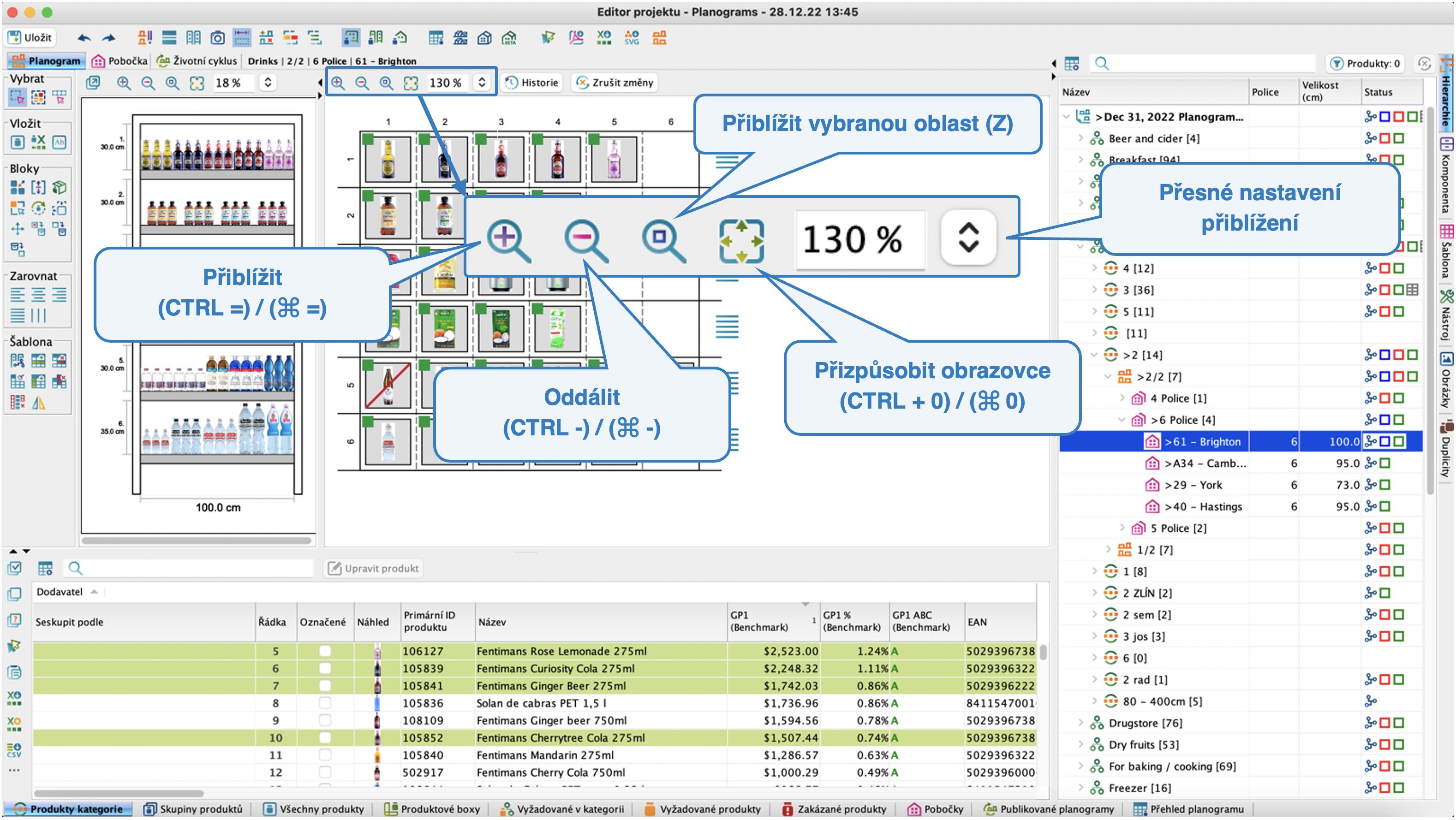Click the rotate block icon in Bloky

(38, 208)
